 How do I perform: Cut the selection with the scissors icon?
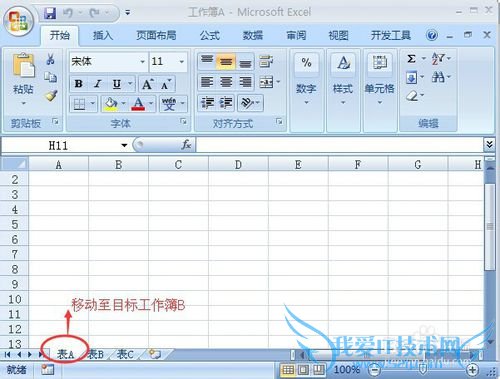[50, 59]
